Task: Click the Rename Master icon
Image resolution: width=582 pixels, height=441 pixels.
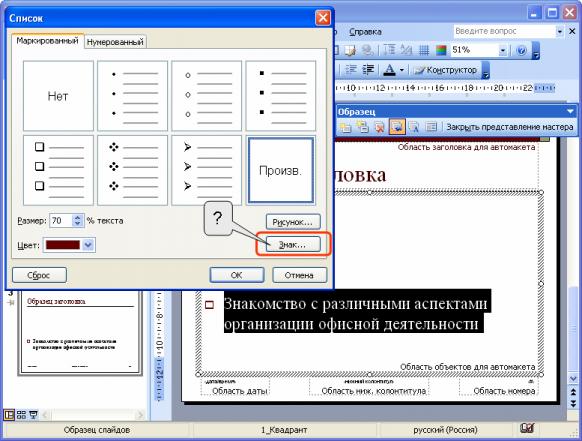Action: tap(413, 127)
